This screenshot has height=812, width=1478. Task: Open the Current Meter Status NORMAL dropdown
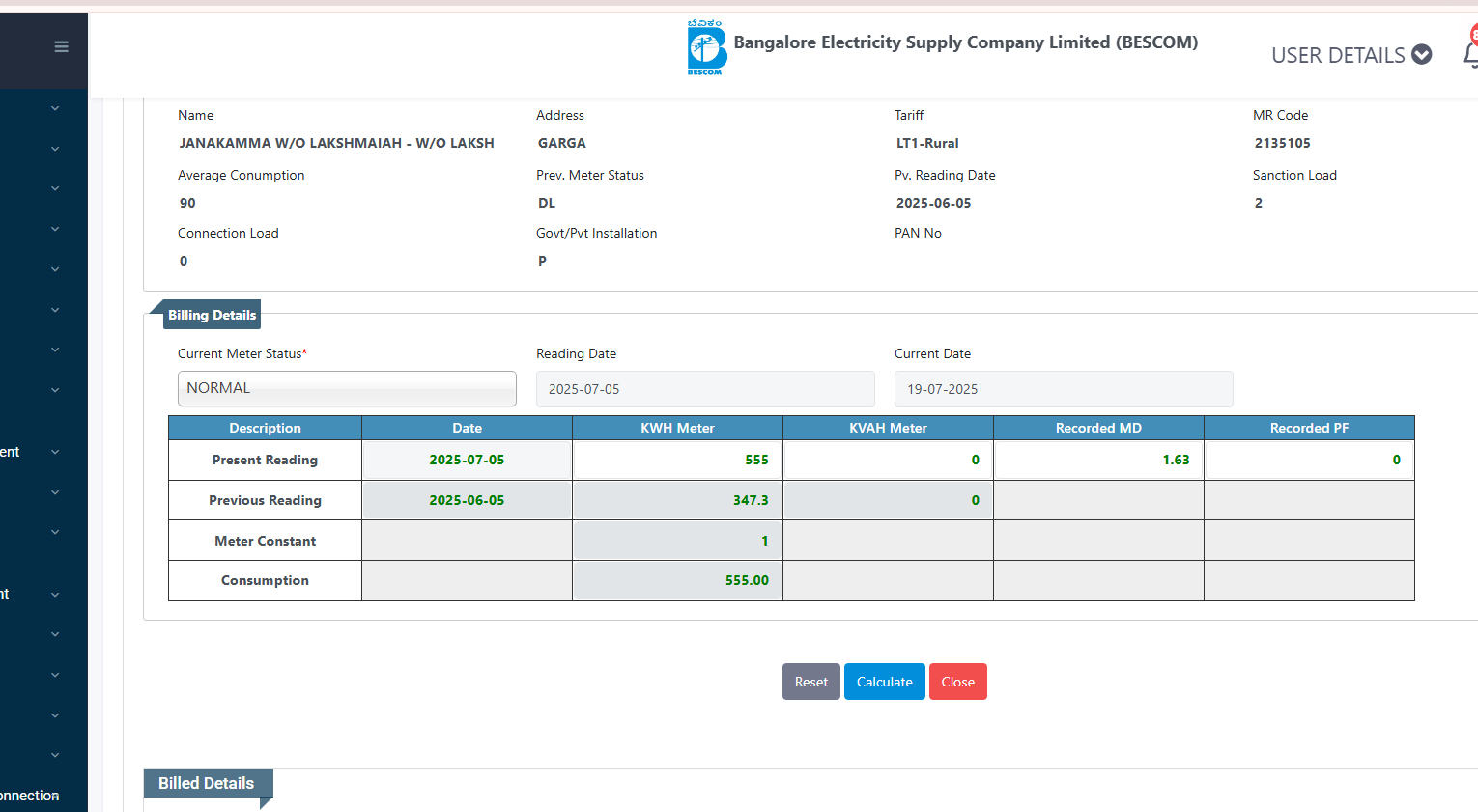pos(347,388)
